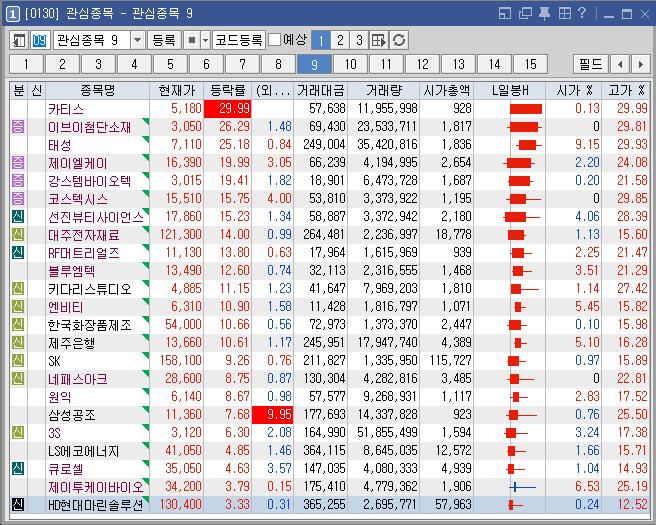Click the 신 badge on 키다리스튜디오 row

pos(18,288)
